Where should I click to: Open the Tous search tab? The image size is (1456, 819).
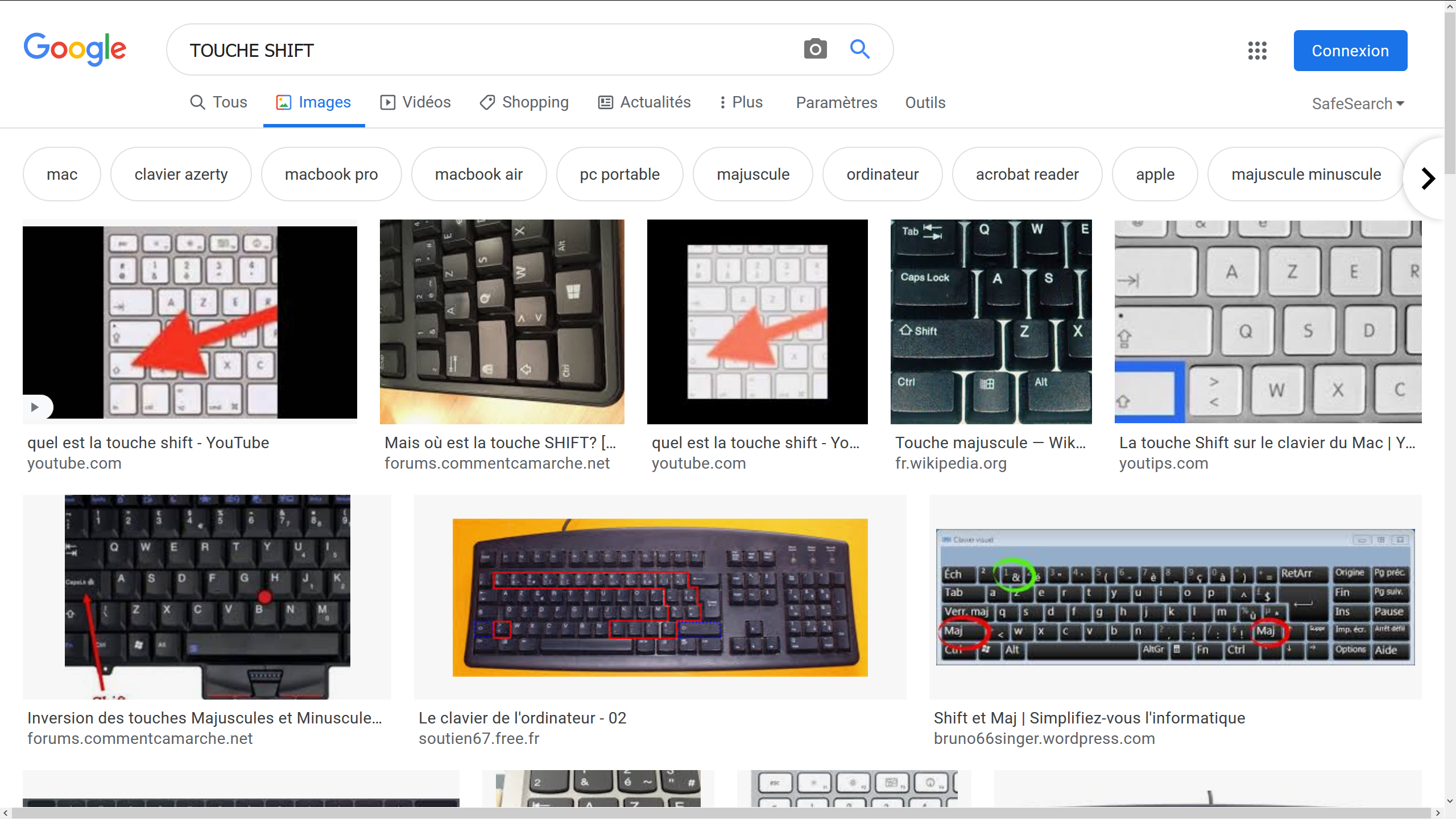[x=218, y=102]
